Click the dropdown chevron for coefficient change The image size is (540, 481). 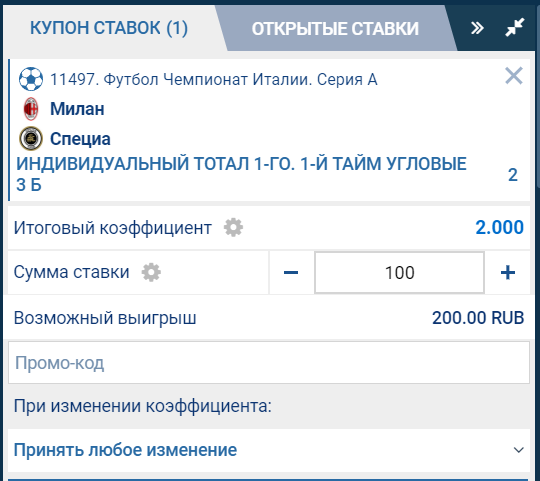(x=519, y=450)
